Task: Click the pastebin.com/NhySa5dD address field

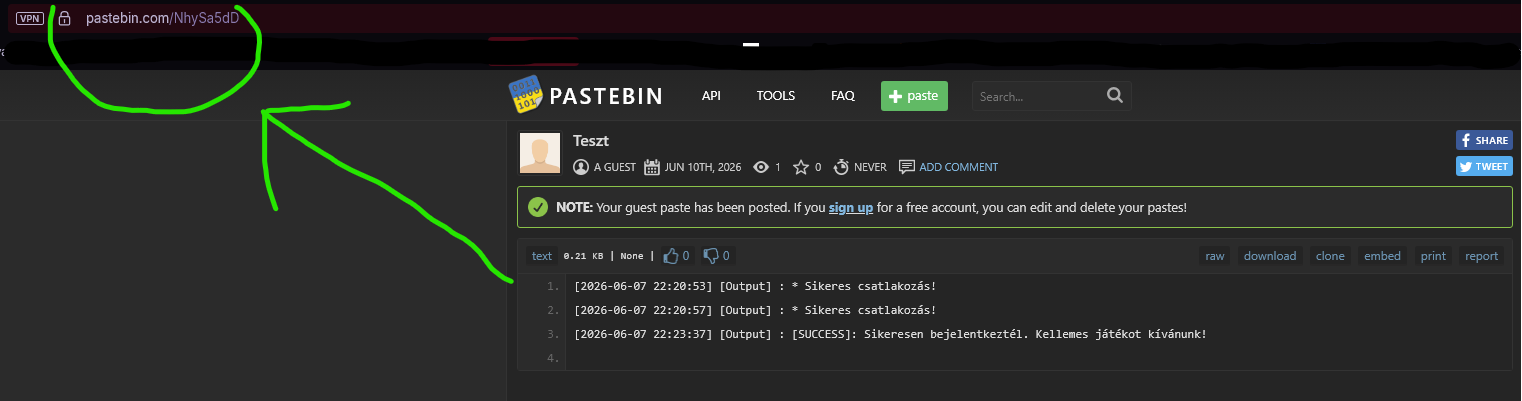Action: [163, 18]
